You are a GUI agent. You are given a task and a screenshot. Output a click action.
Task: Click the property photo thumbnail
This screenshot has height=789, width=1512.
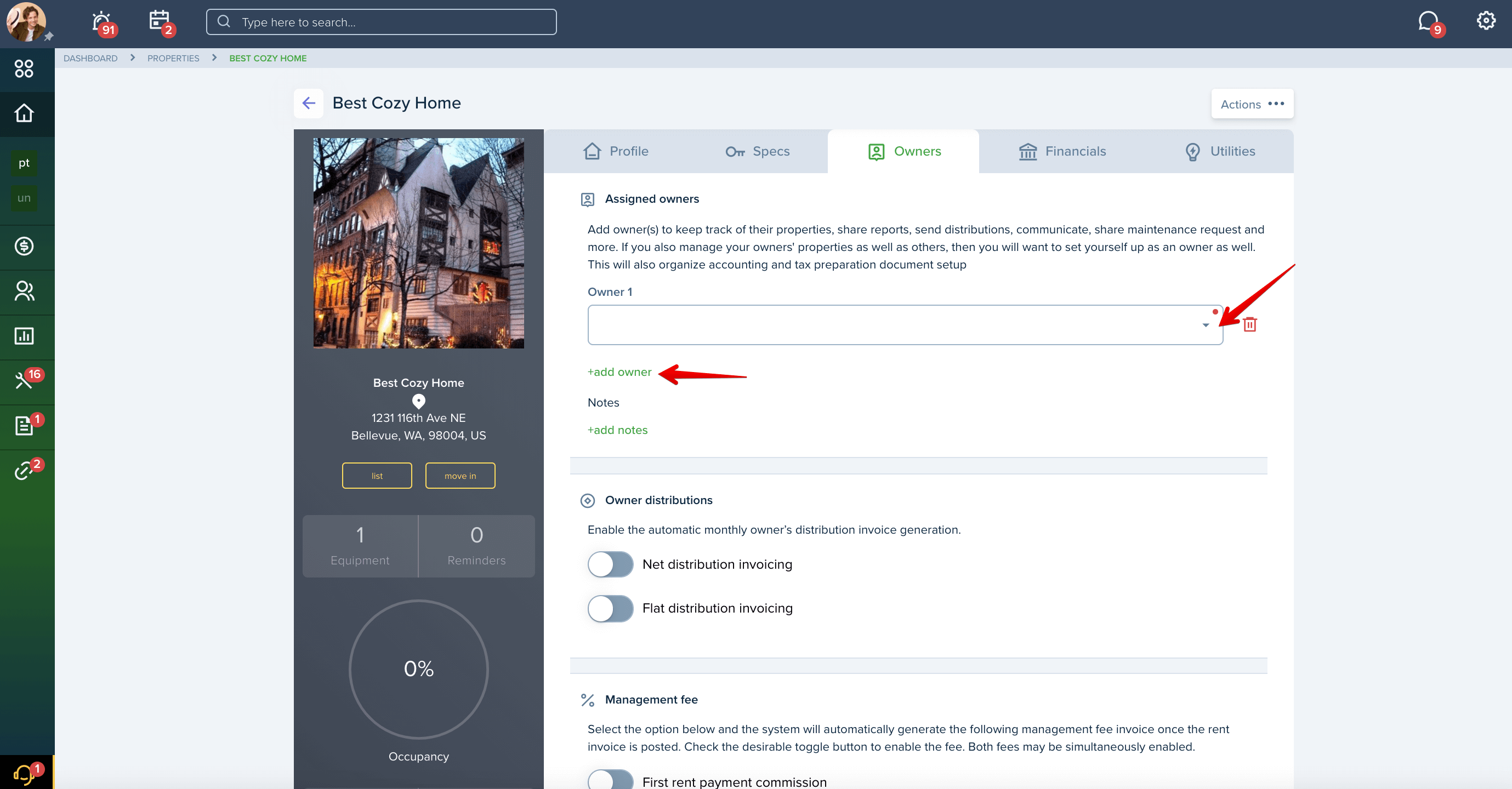click(418, 243)
